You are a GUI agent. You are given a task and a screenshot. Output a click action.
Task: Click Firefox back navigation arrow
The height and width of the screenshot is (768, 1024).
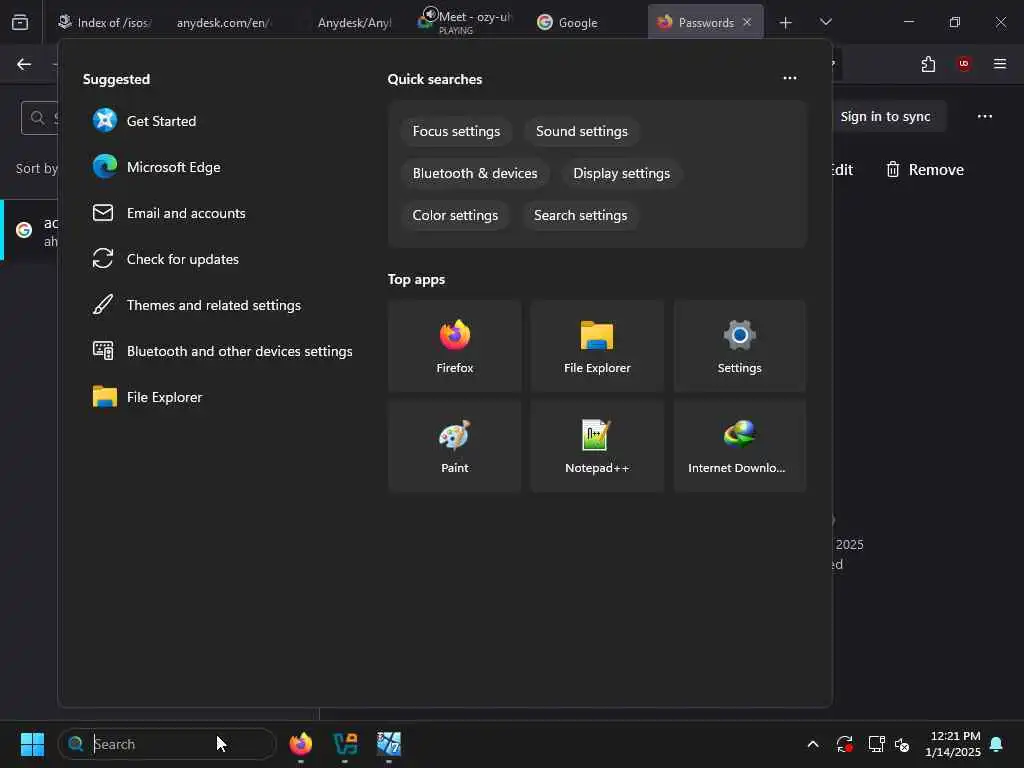point(24,64)
